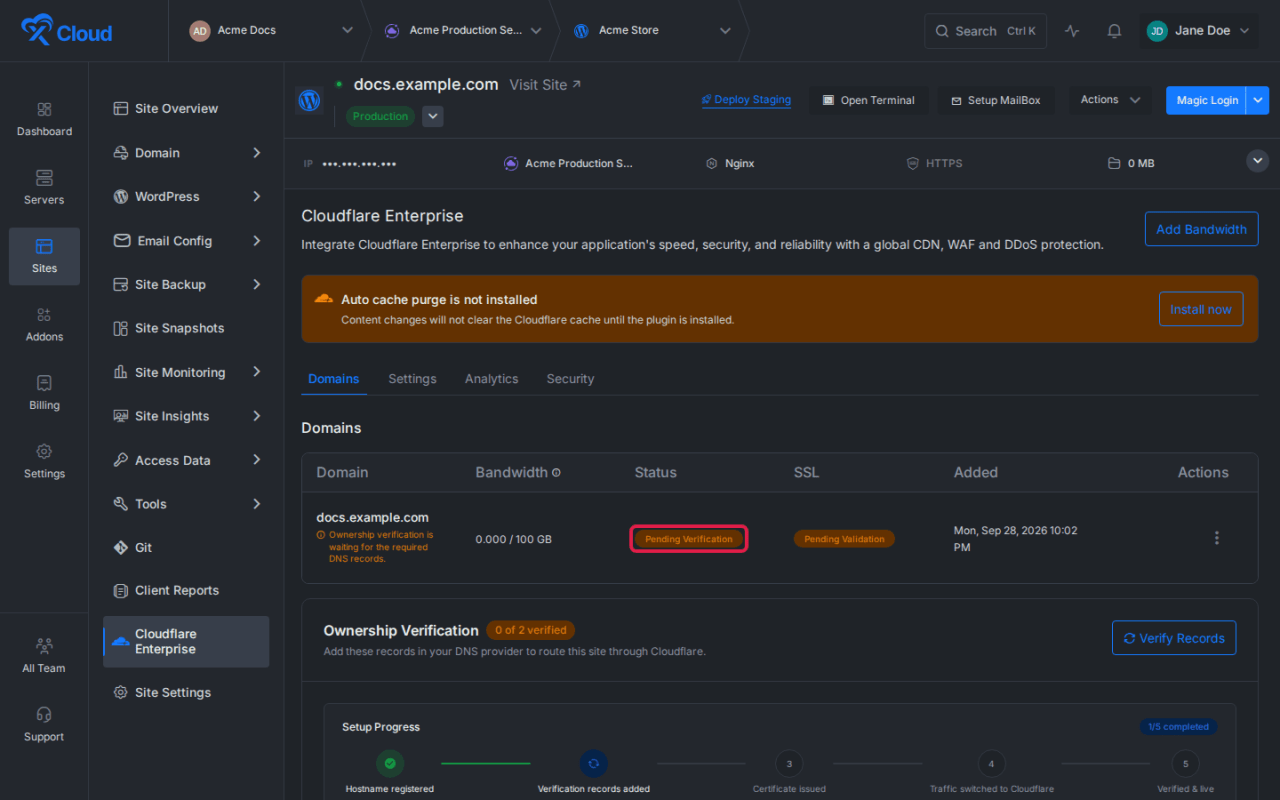This screenshot has width=1280, height=800.
Task: Click the activity pulse icon in header
Action: pyautogui.click(x=1072, y=31)
